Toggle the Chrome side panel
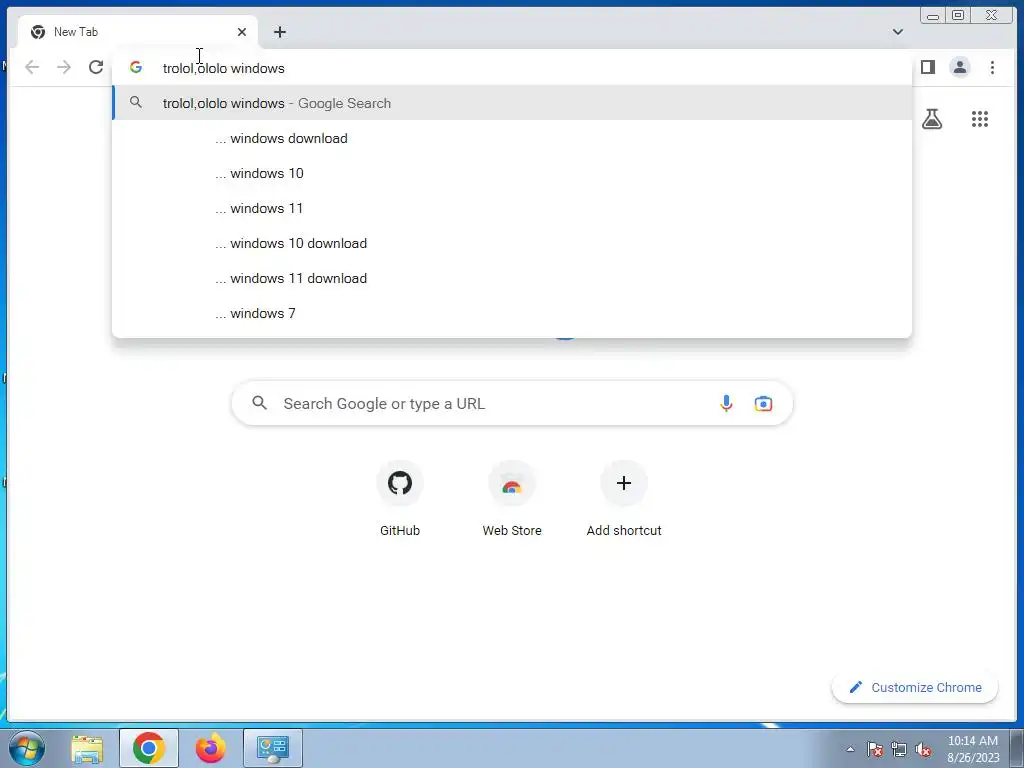The width and height of the screenshot is (1024, 768). tap(928, 67)
